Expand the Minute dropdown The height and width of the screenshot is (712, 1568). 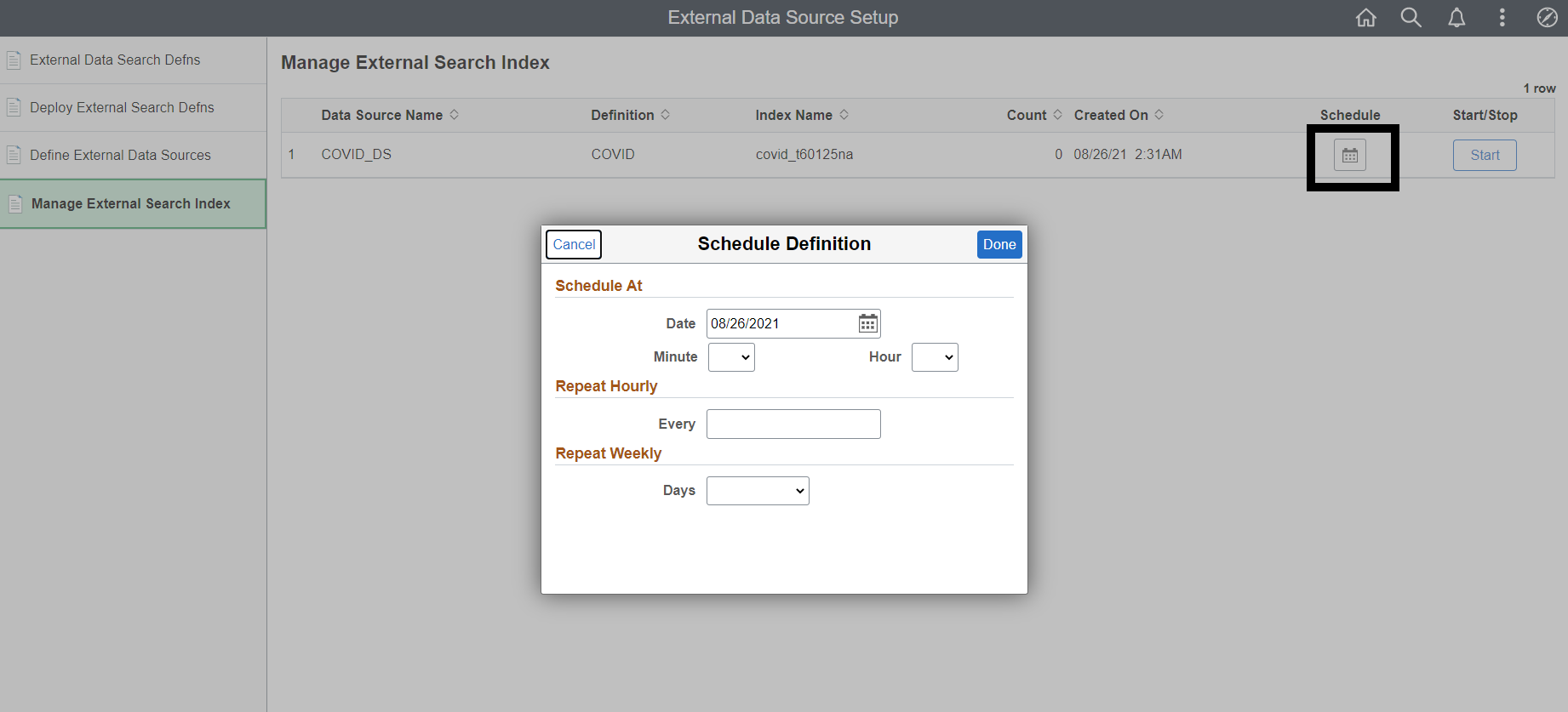tap(731, 357)
